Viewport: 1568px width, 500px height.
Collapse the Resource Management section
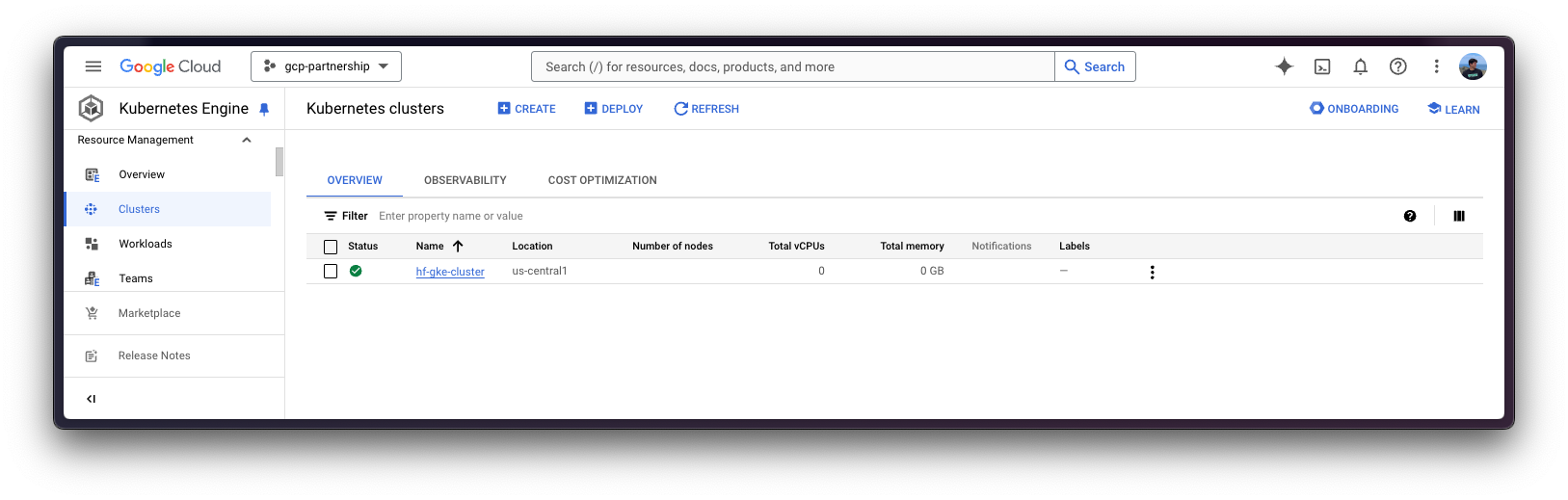(247, 140)
